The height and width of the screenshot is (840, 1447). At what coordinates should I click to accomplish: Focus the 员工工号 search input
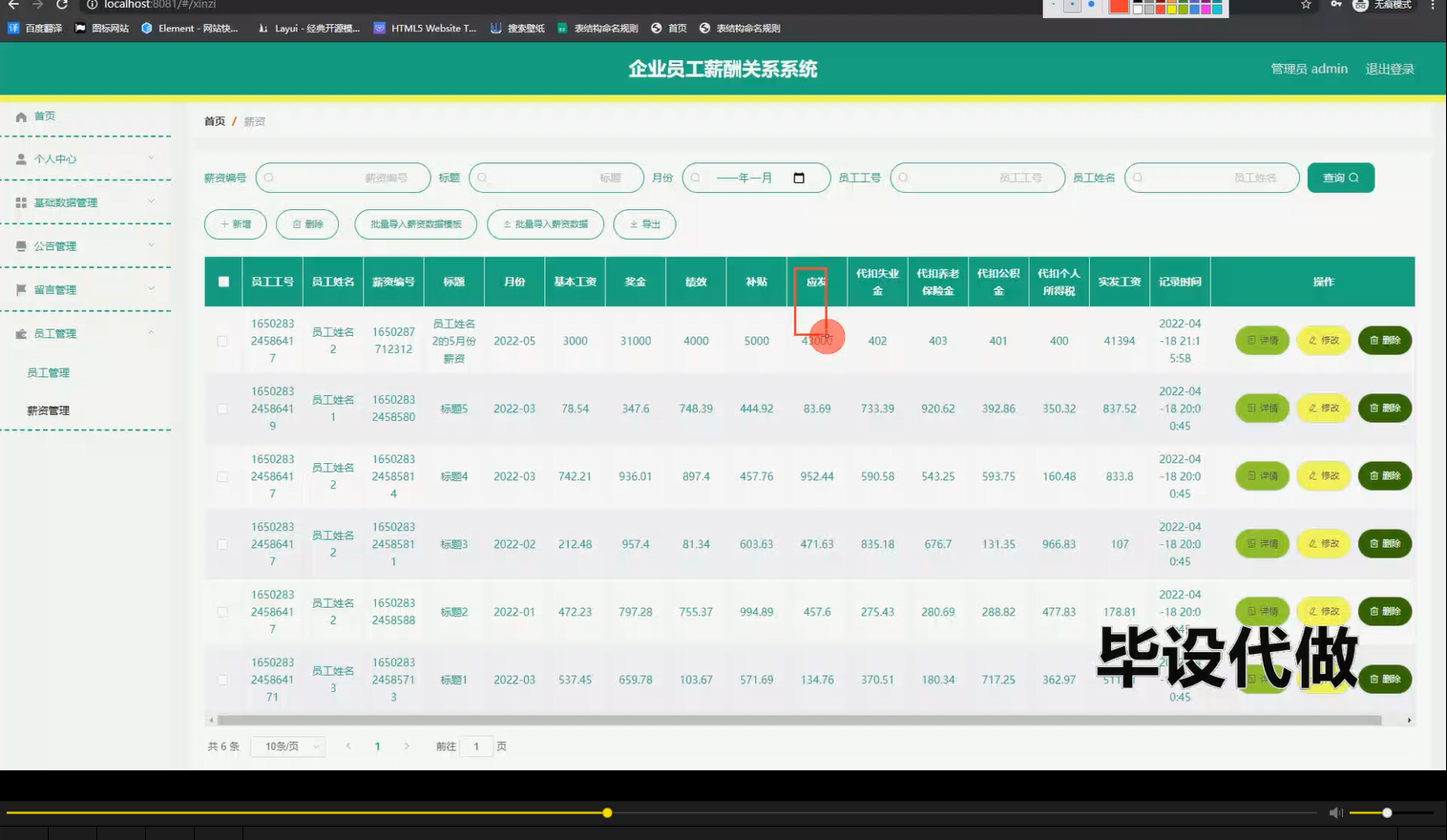(x=977, y=178)
